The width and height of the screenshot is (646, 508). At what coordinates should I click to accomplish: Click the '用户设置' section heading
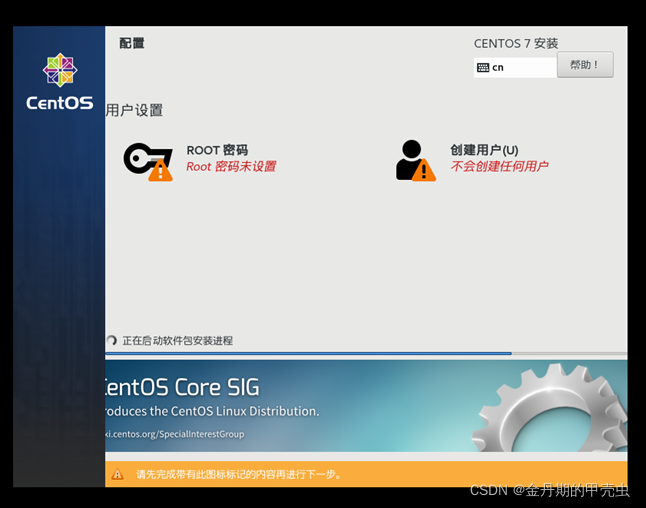[134, 110]
